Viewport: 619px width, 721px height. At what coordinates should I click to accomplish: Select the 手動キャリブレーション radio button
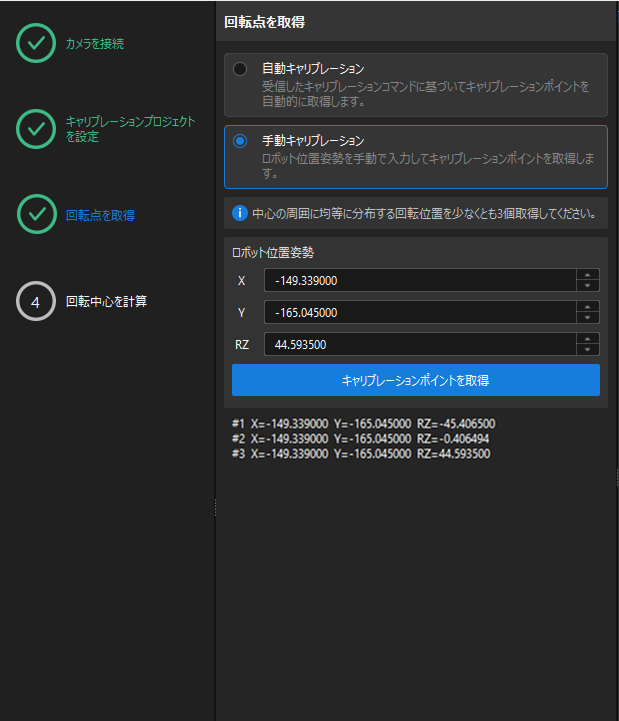tap(240, 141)
